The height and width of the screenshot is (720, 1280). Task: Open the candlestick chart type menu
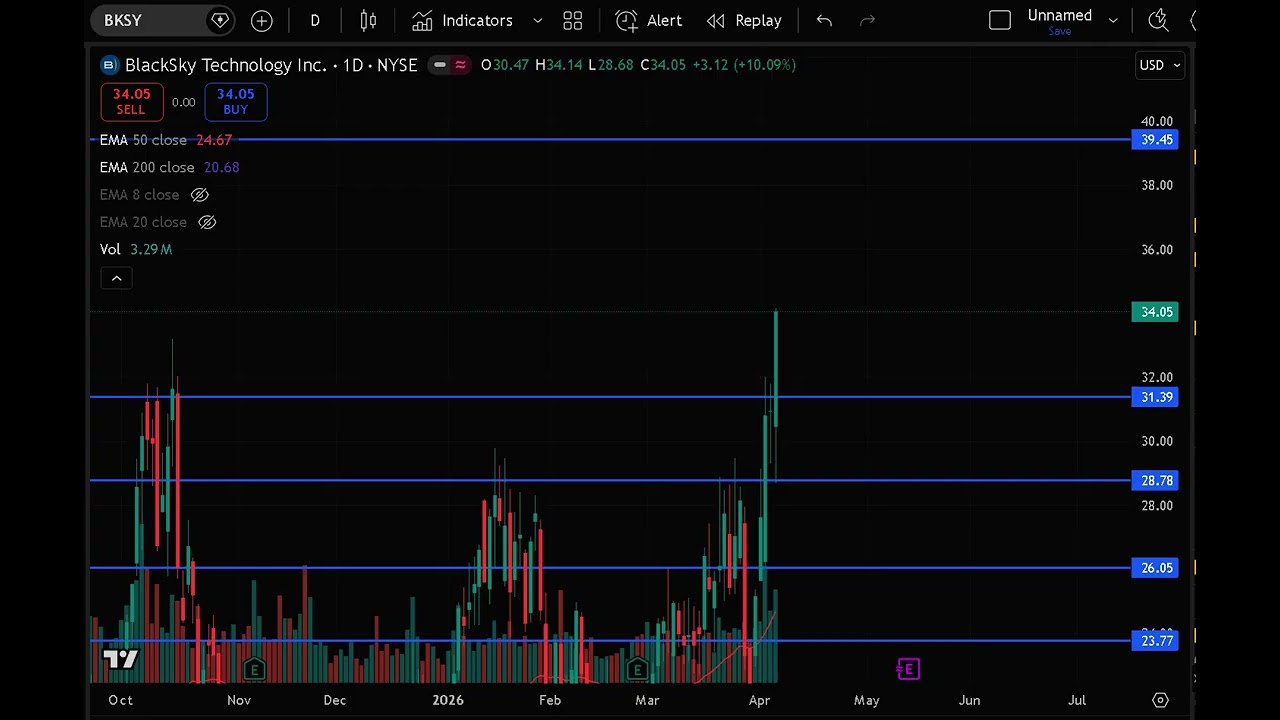(368, 20)
